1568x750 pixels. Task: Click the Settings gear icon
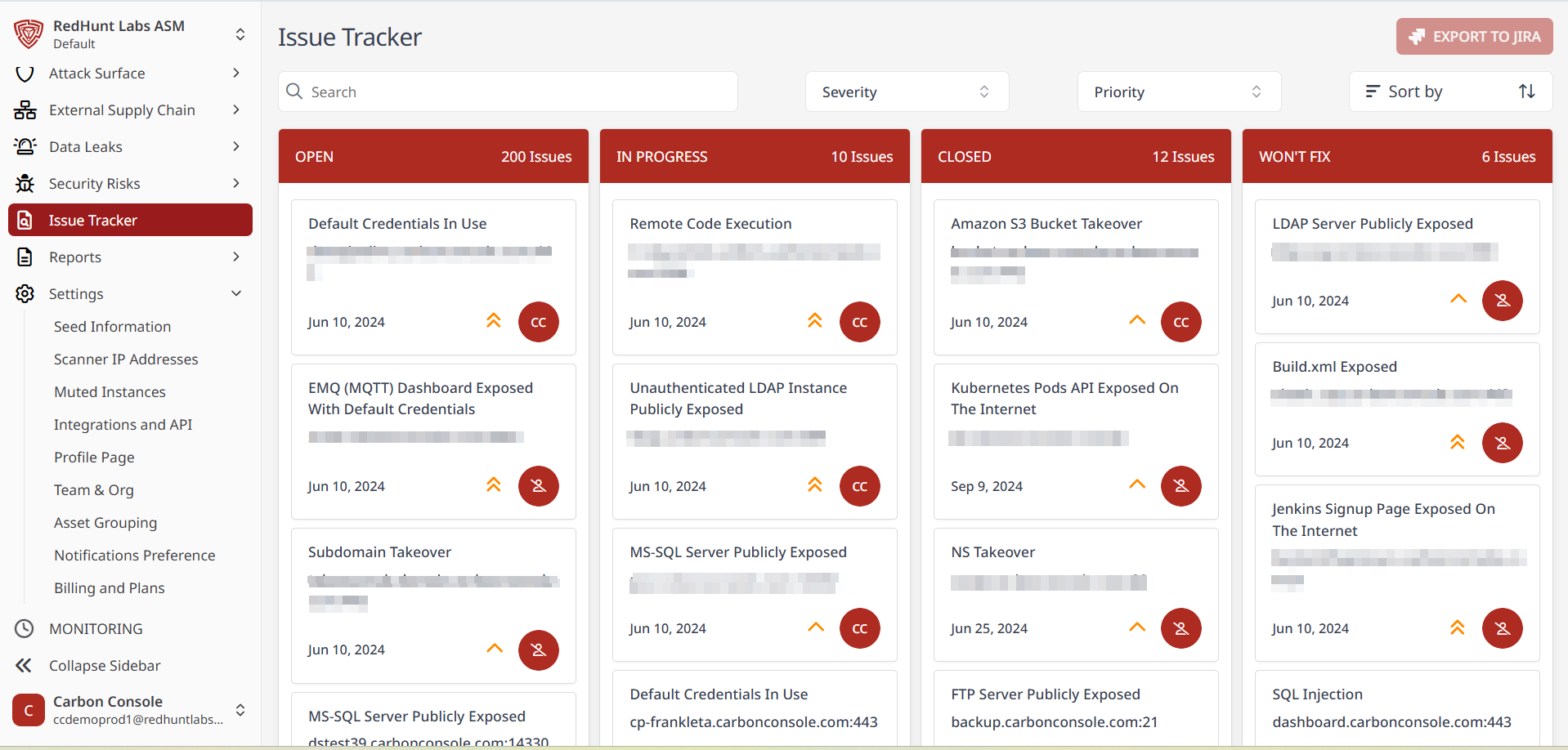25,294
